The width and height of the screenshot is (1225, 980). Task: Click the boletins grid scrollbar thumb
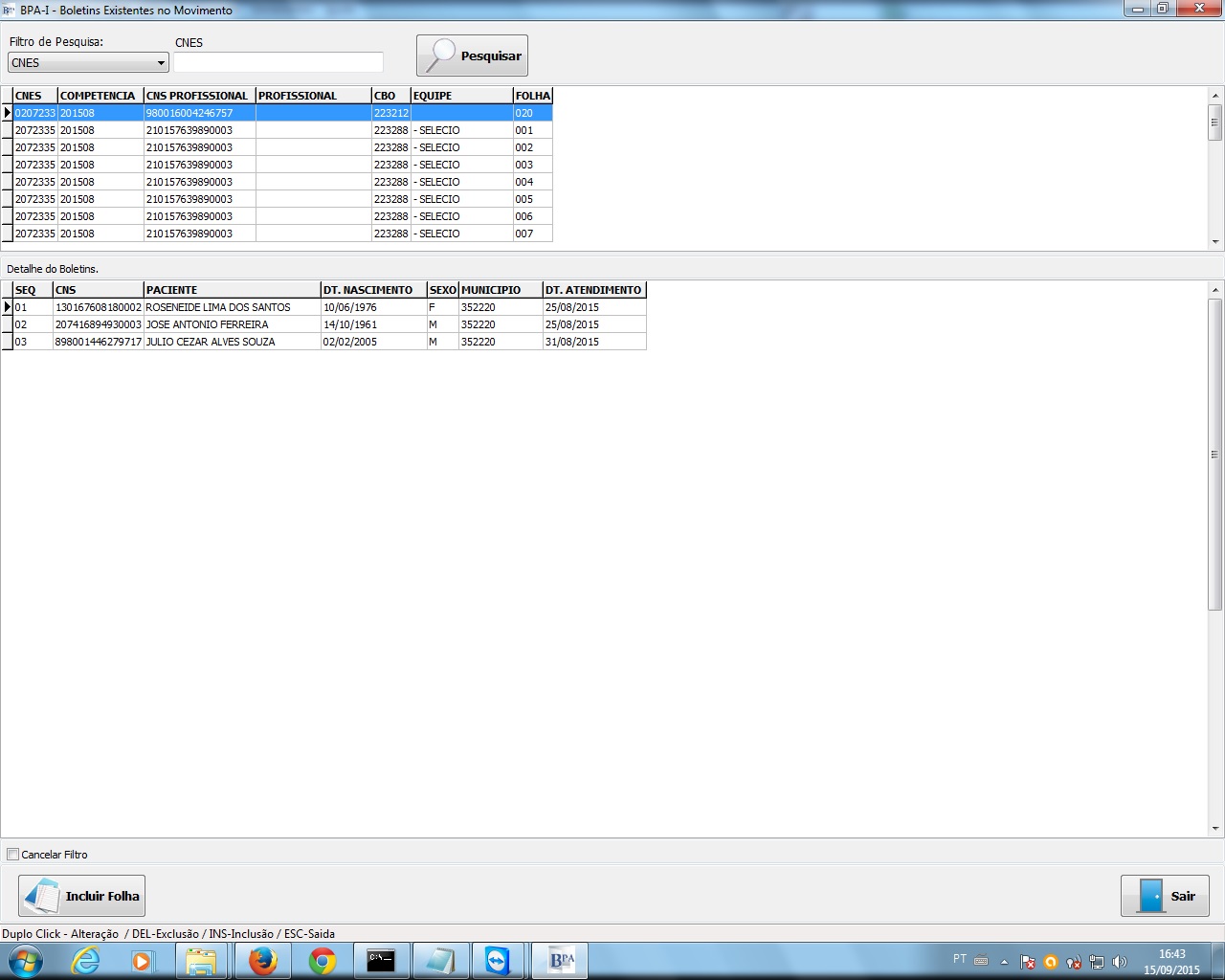[x=1215, y=122]
